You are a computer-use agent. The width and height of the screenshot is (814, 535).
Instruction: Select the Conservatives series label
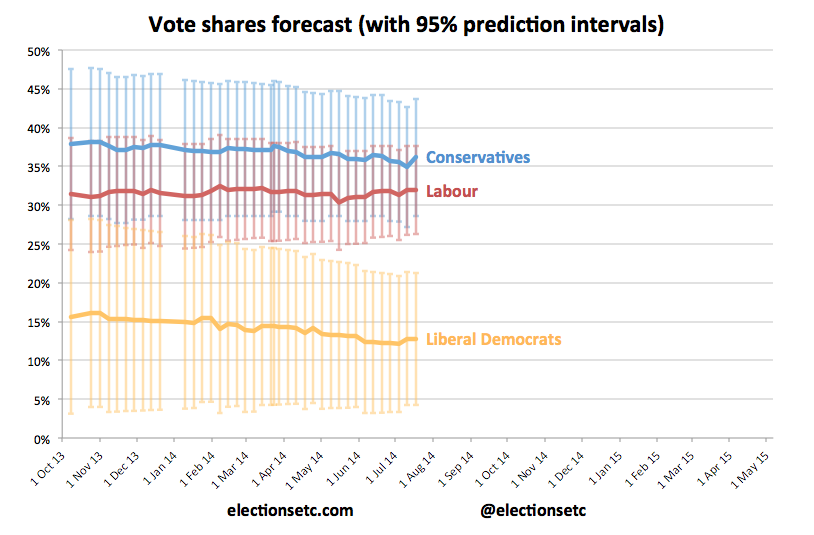coord(478,157)
